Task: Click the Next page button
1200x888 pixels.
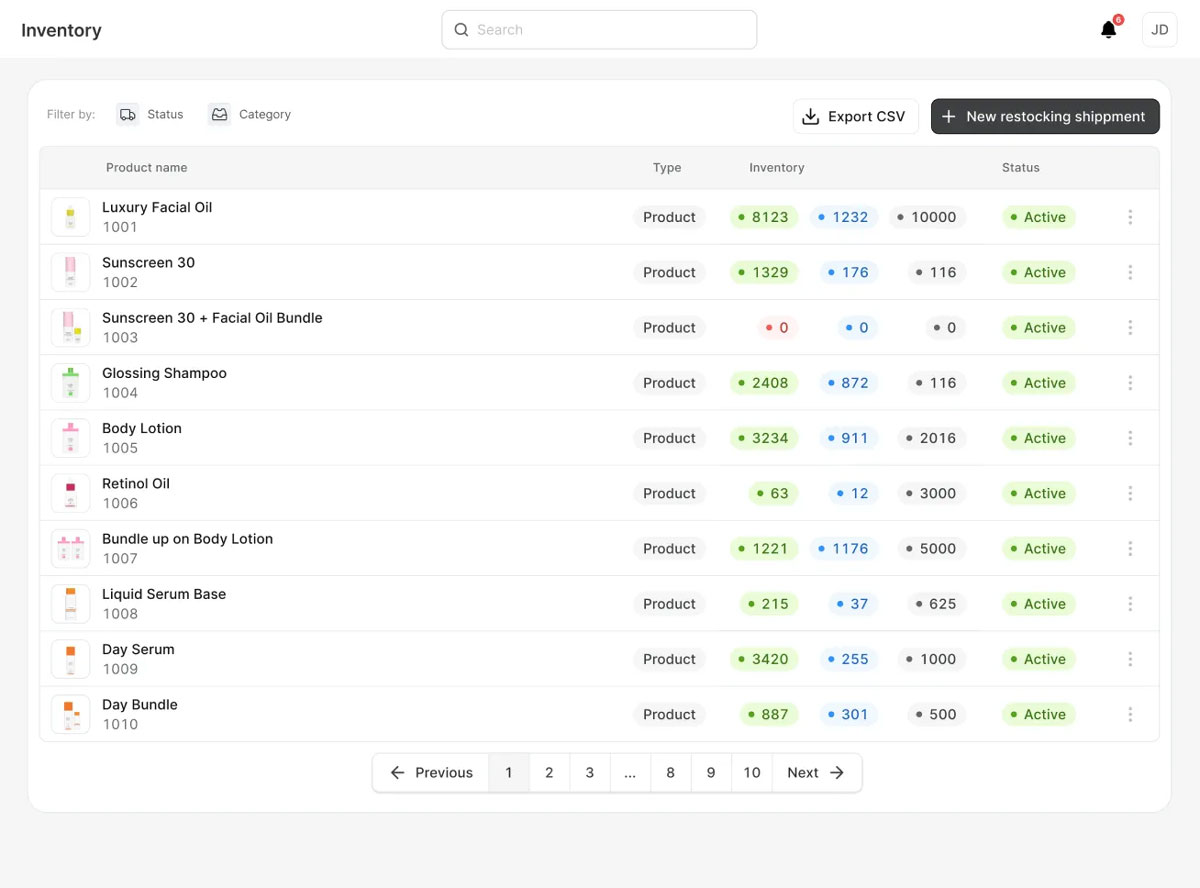Action: pyautogui.click(x=816, y=772)
